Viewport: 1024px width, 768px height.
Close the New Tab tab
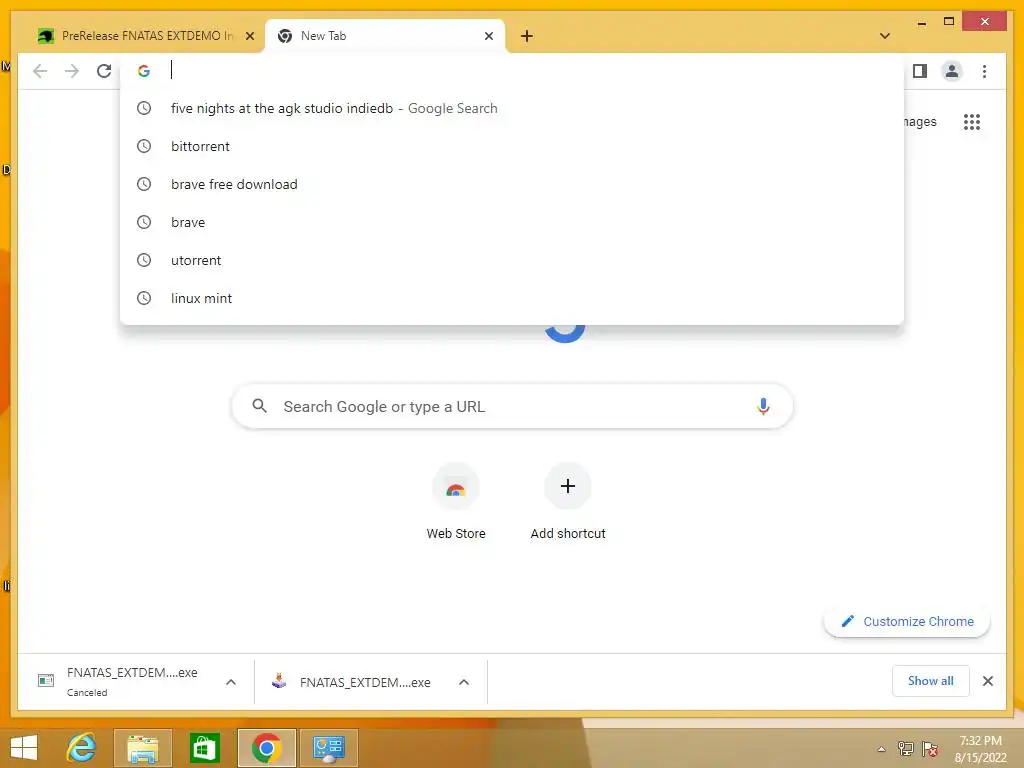488,37
